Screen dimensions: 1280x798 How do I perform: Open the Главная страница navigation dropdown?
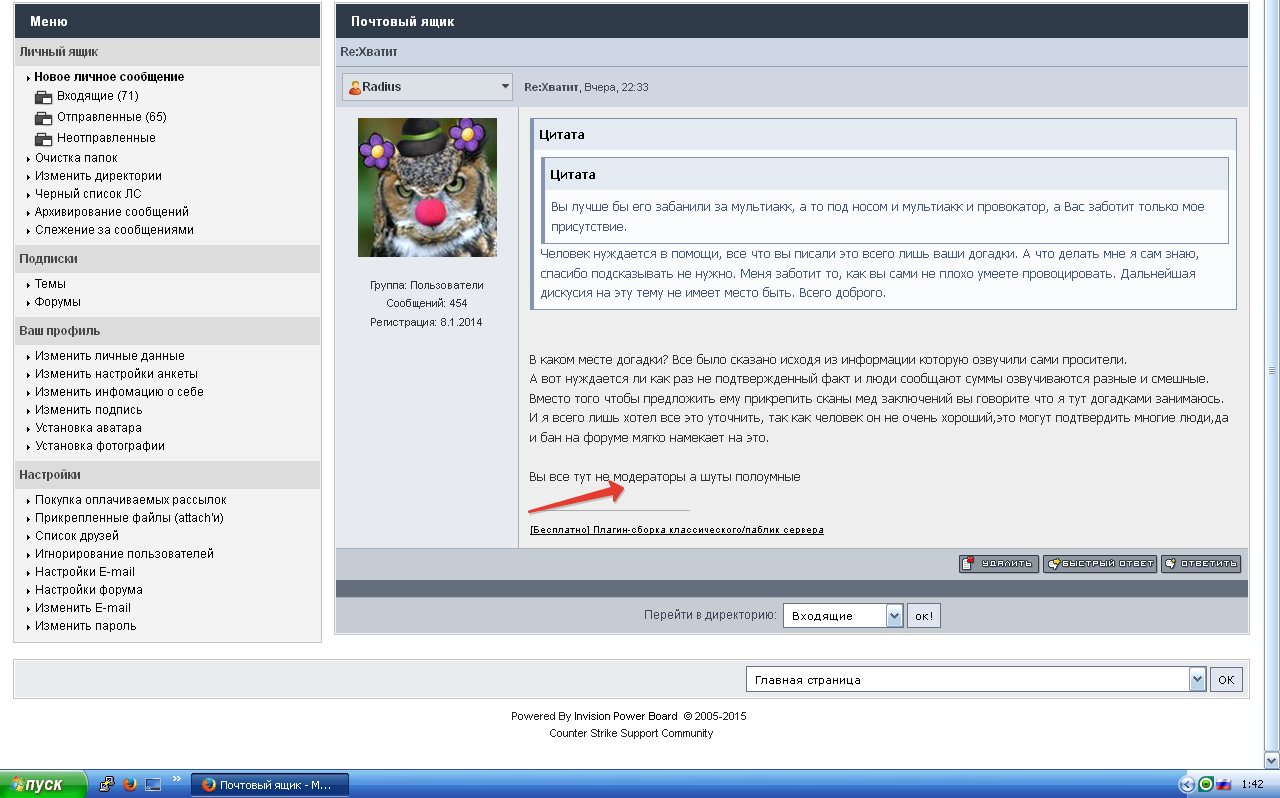976,679
